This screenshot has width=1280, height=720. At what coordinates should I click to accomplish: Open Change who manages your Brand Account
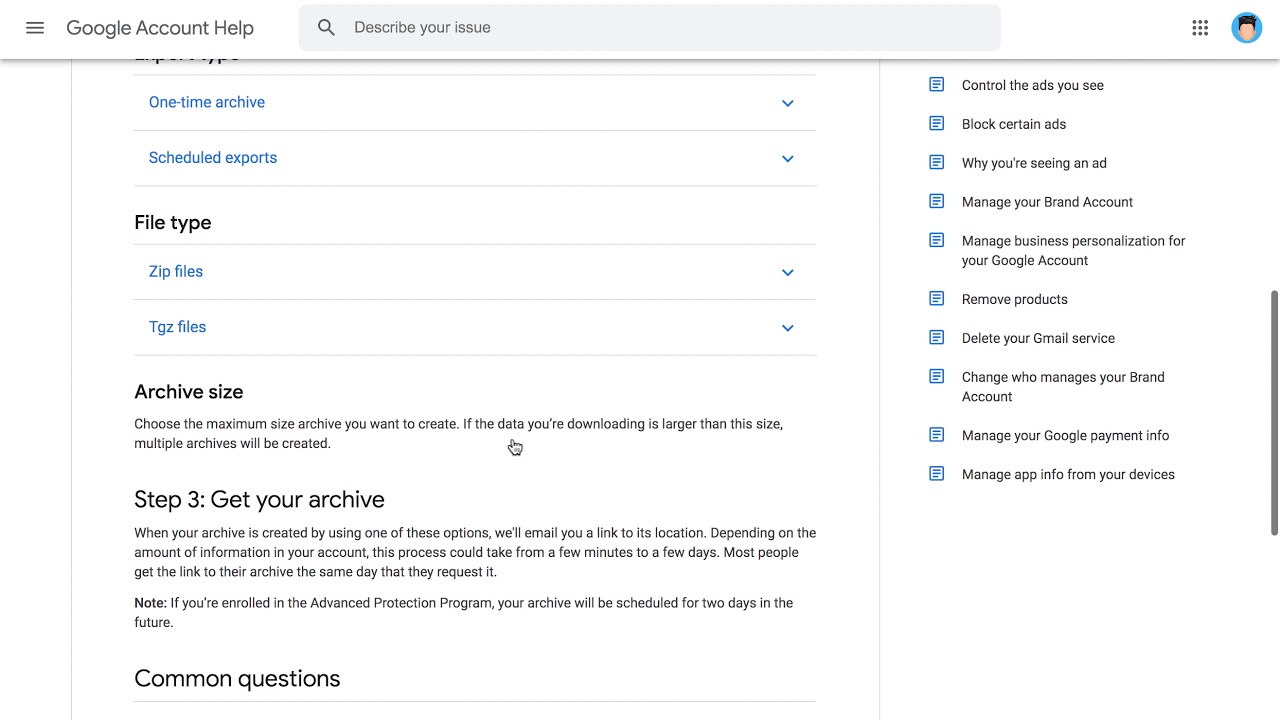click(x=1063, y=387)
